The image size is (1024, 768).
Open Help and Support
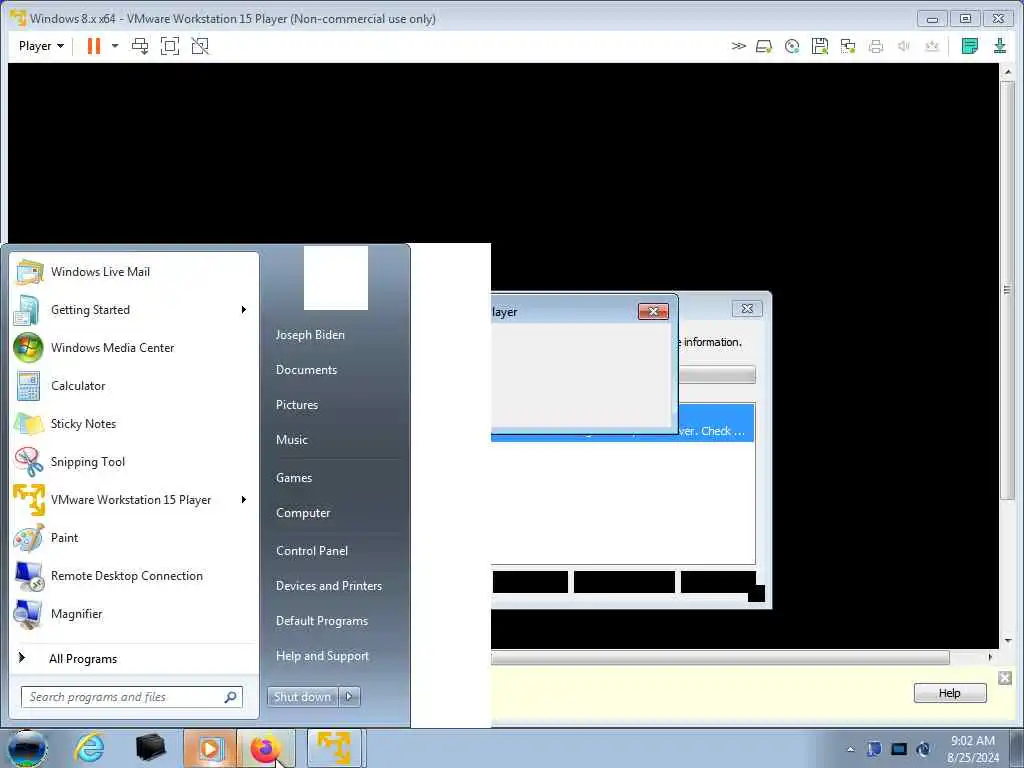(x=322, y=656)
